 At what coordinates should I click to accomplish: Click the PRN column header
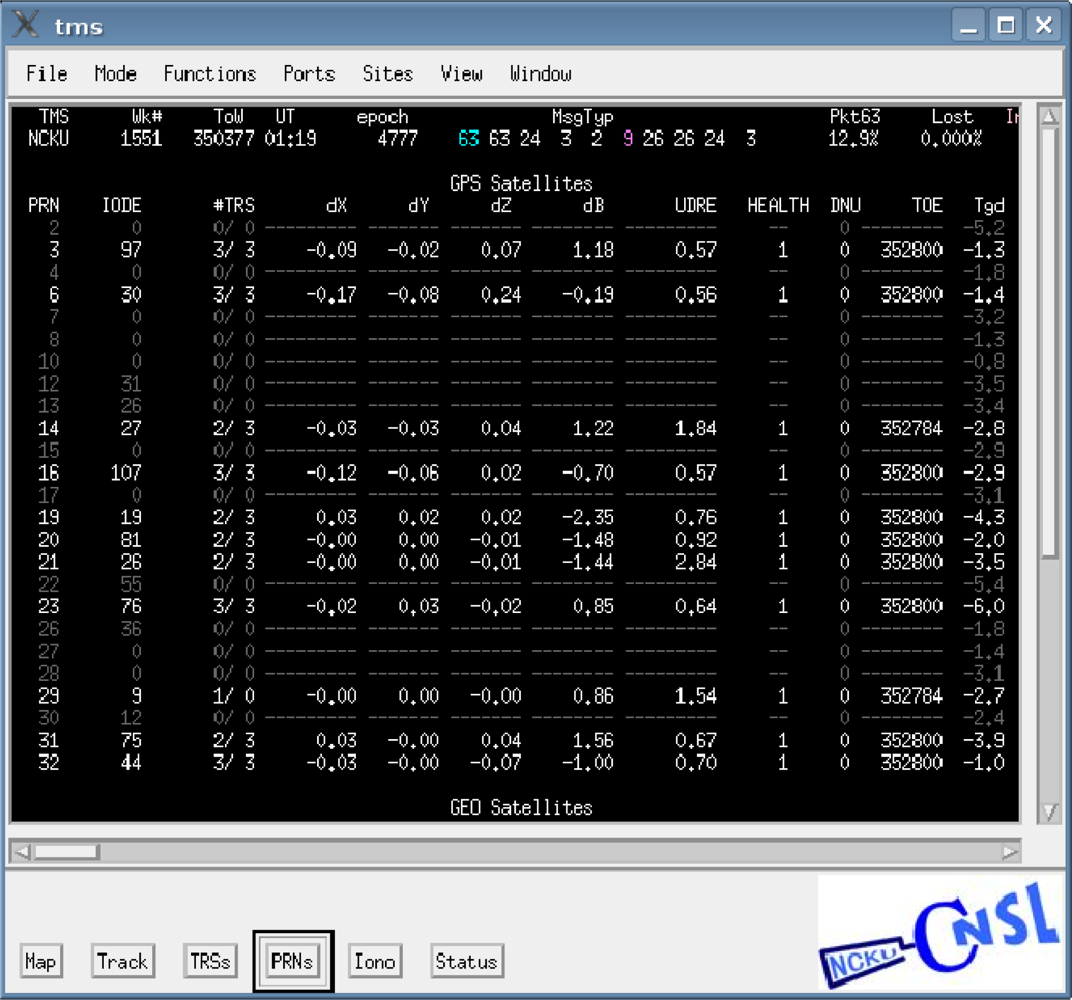coord(44,205)
